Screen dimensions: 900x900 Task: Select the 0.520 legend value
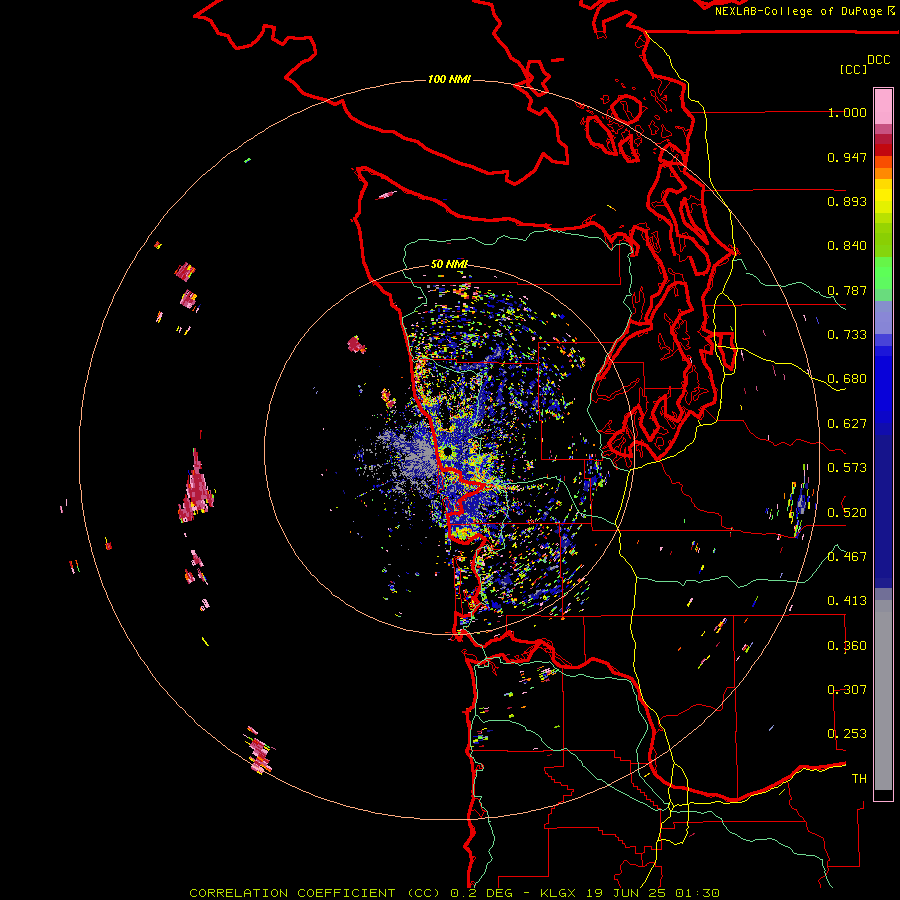click(x=847, y=513)
